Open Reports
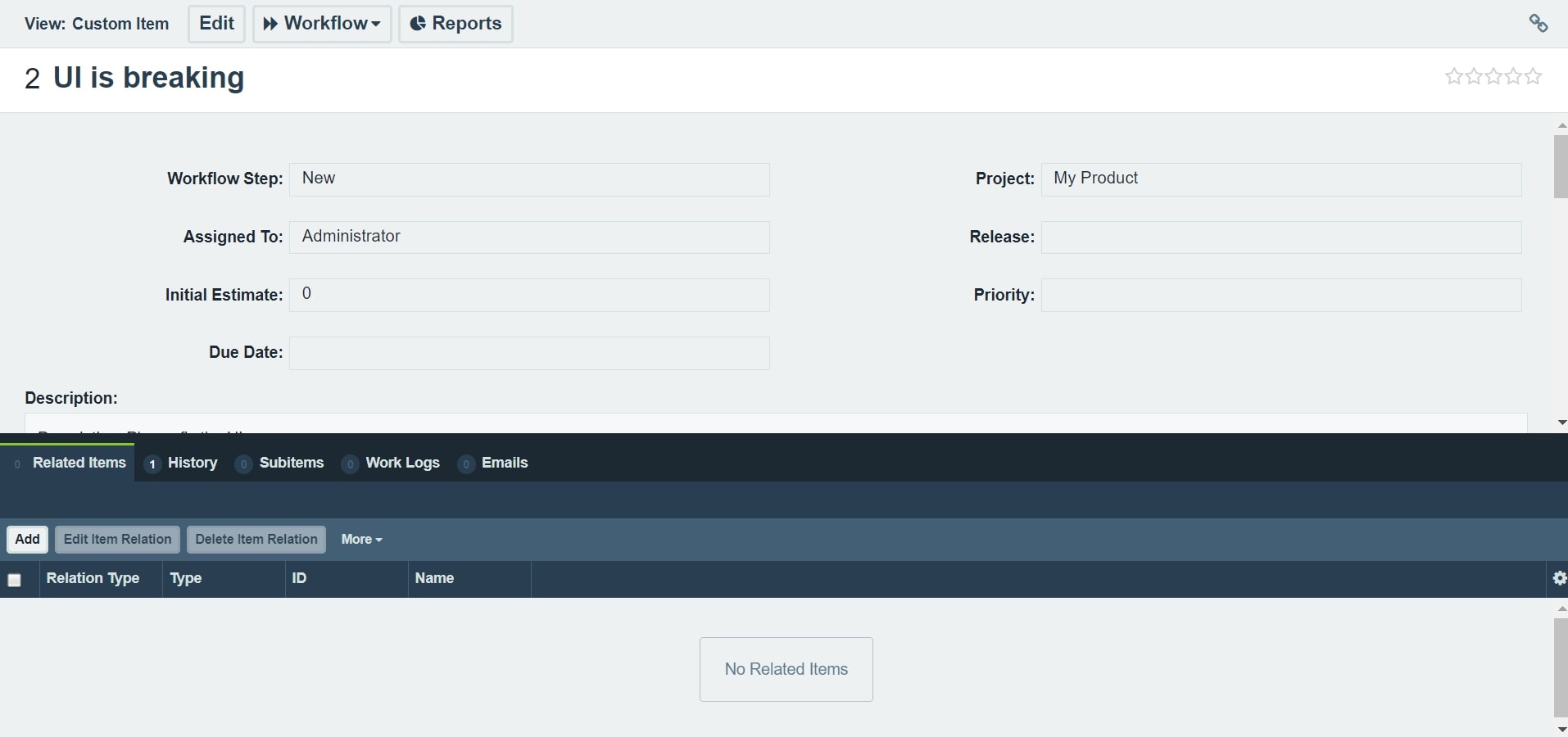This screenshot has width=1568, height=737. [455, 24]
